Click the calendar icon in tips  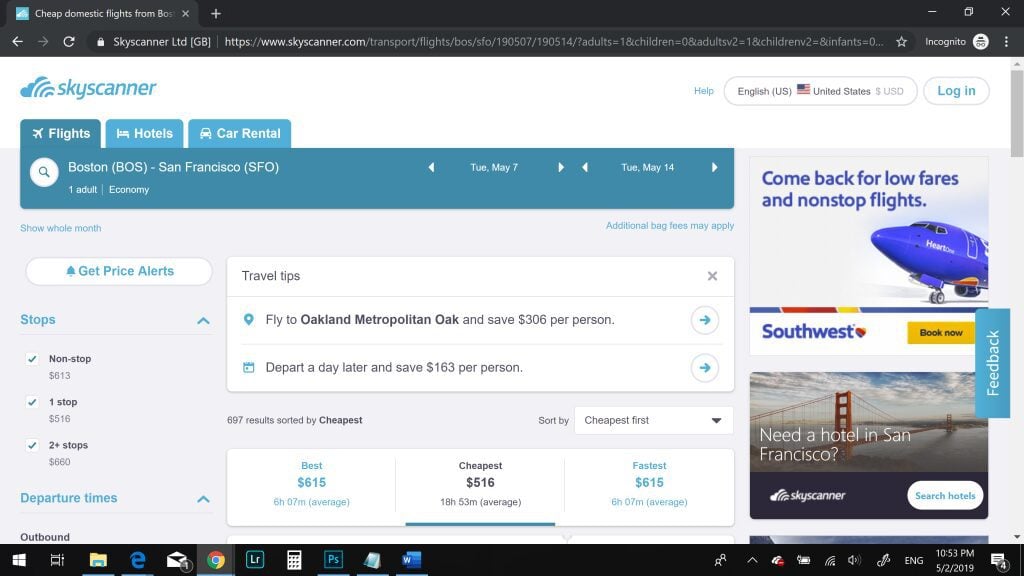pos(249,367)
